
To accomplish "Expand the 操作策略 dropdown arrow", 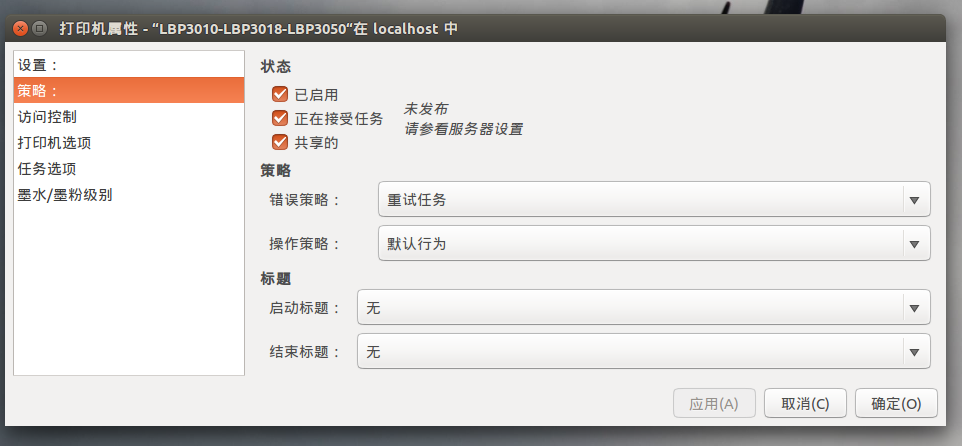I will click(915, 244).
